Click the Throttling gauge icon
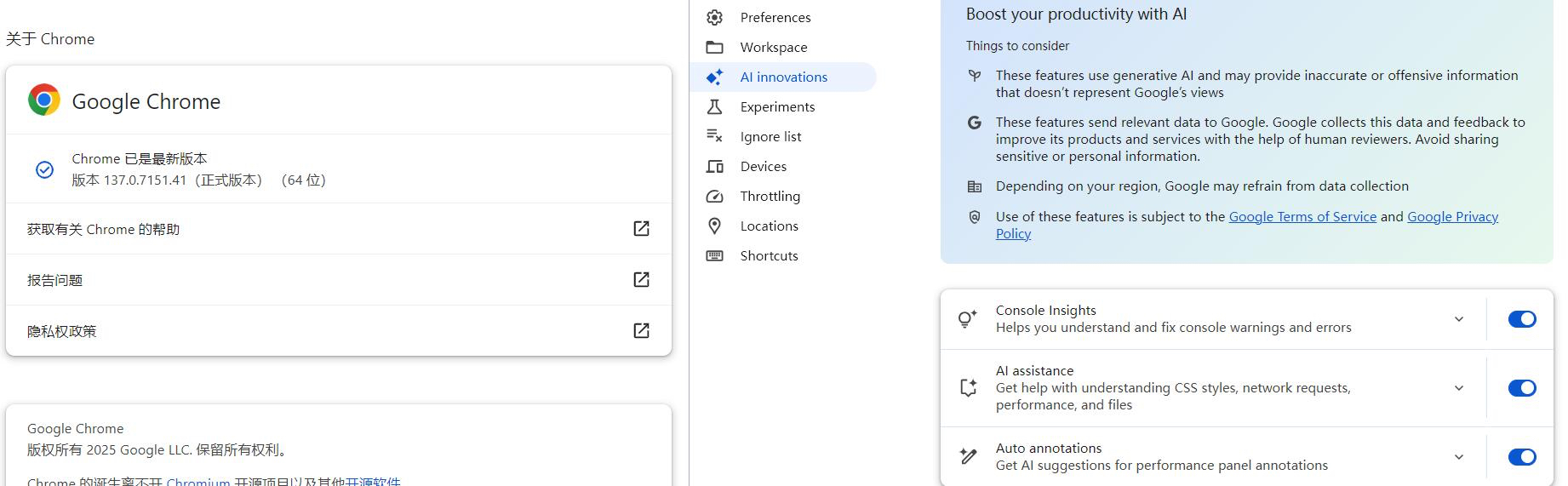Screen dimensions: 1568x486 (x=714, y=196)
